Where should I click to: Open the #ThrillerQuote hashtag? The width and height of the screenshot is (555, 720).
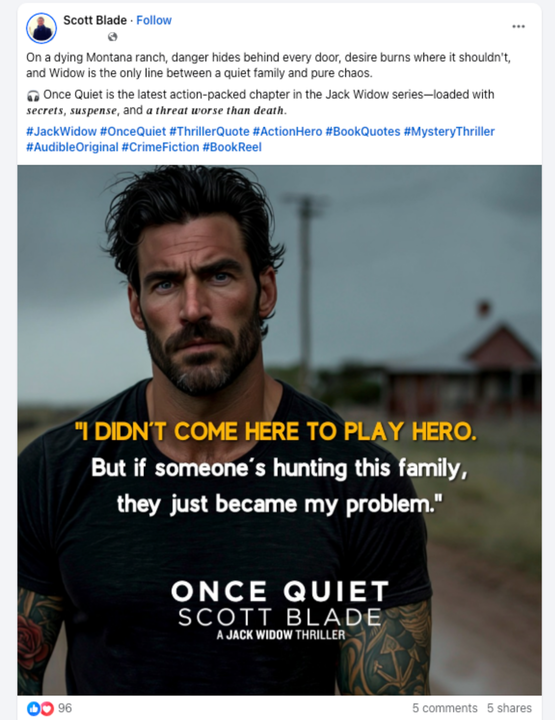[x=209, y=132]
